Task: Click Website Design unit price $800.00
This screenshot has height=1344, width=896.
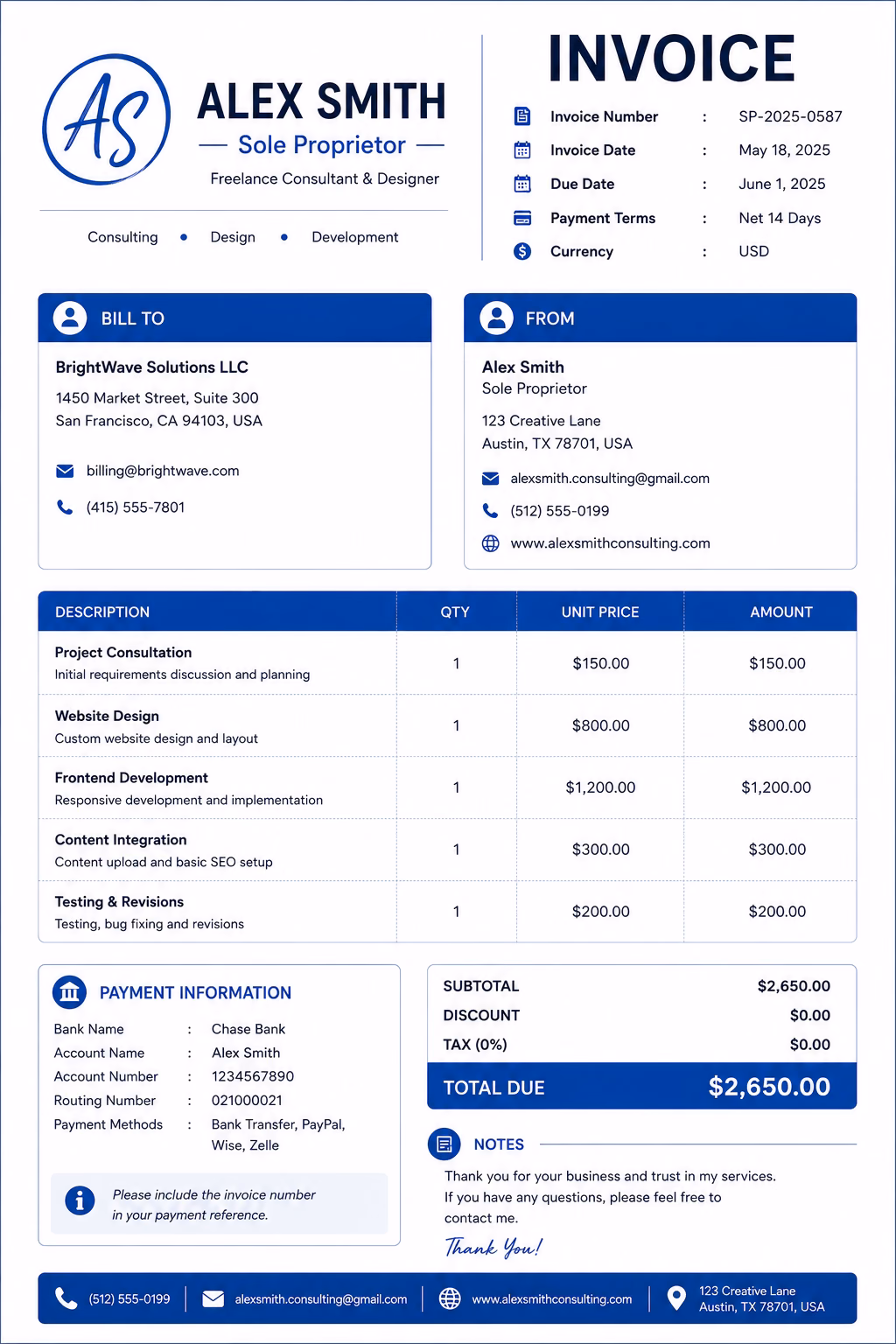Action: [601, 725]
